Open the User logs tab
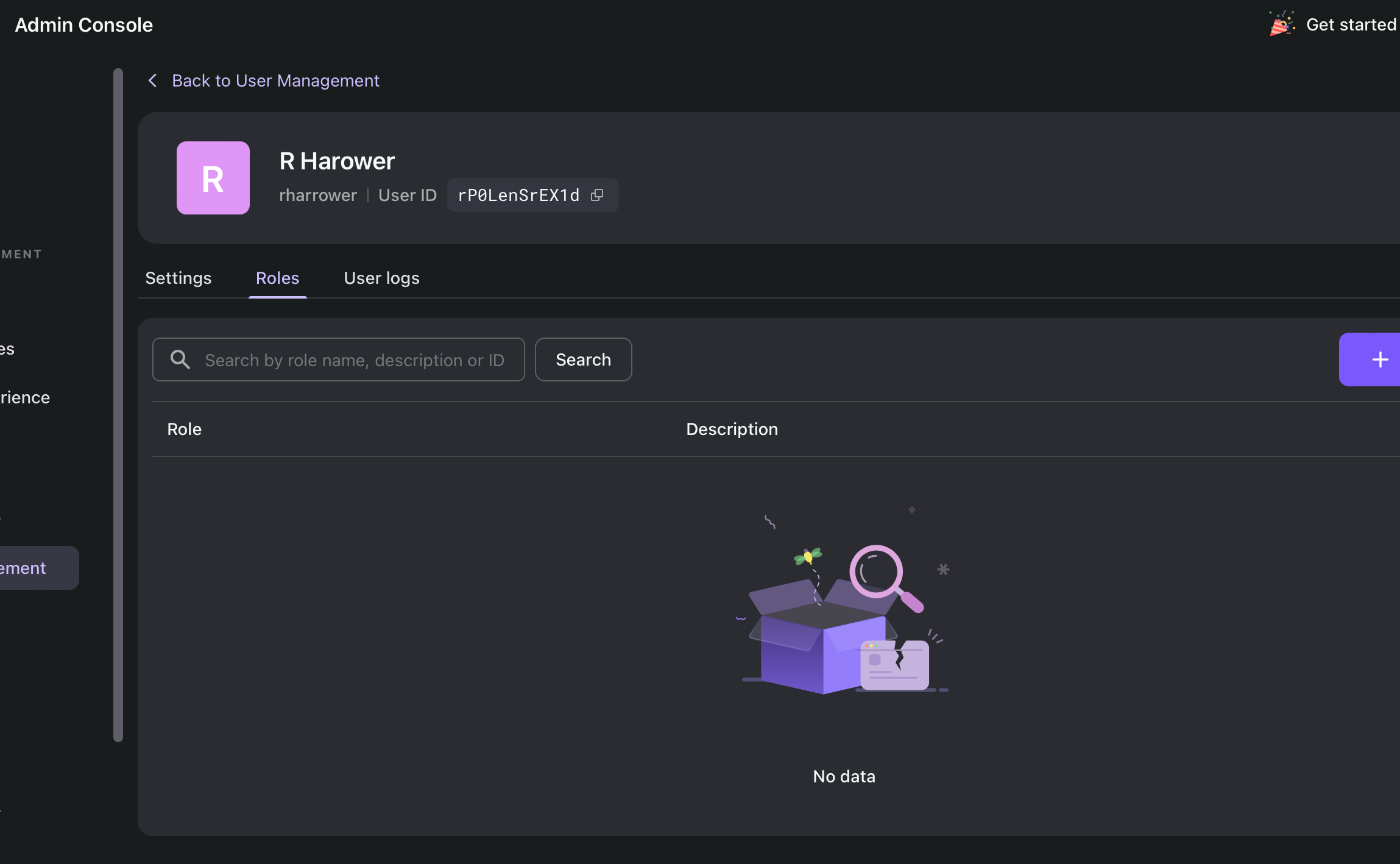The width and height of the screenshot is (1400, 864). coord(381,278)
